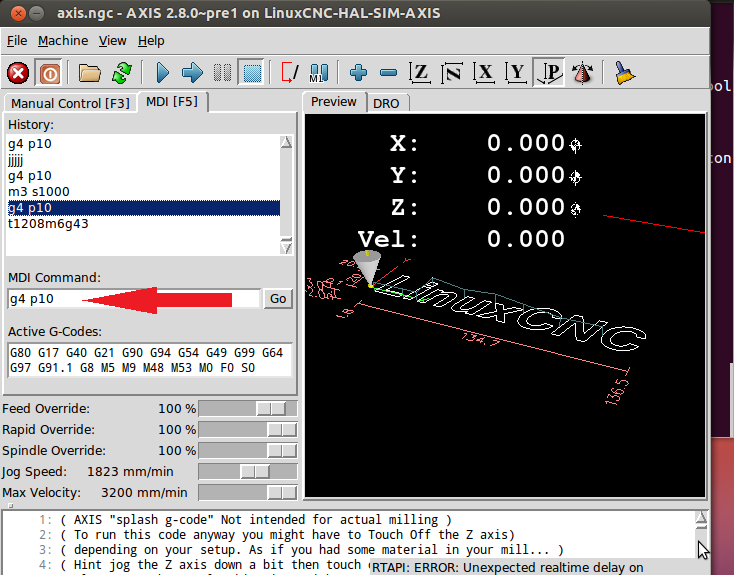This screenshot has width=734, height=575.
Task: Run the program with the play icon
Action: pyautogui.click(x=162, y=73)
